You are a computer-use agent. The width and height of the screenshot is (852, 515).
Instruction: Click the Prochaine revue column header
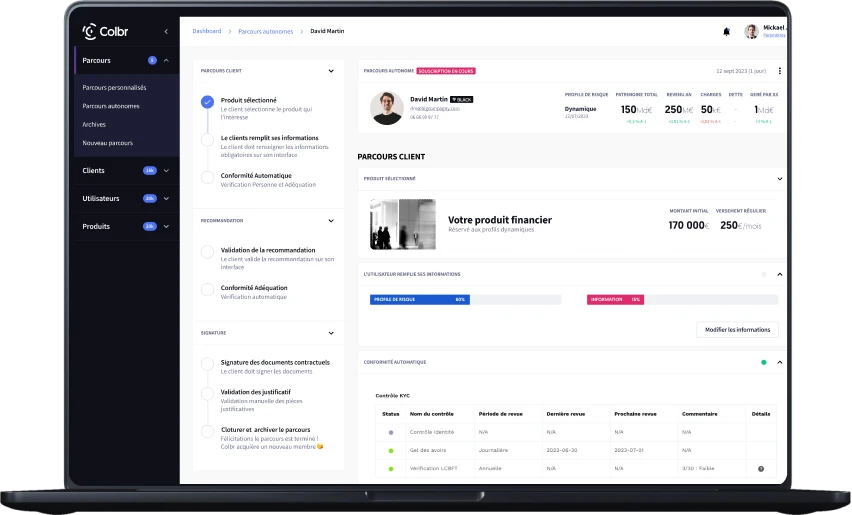click(x=635, y=414)
